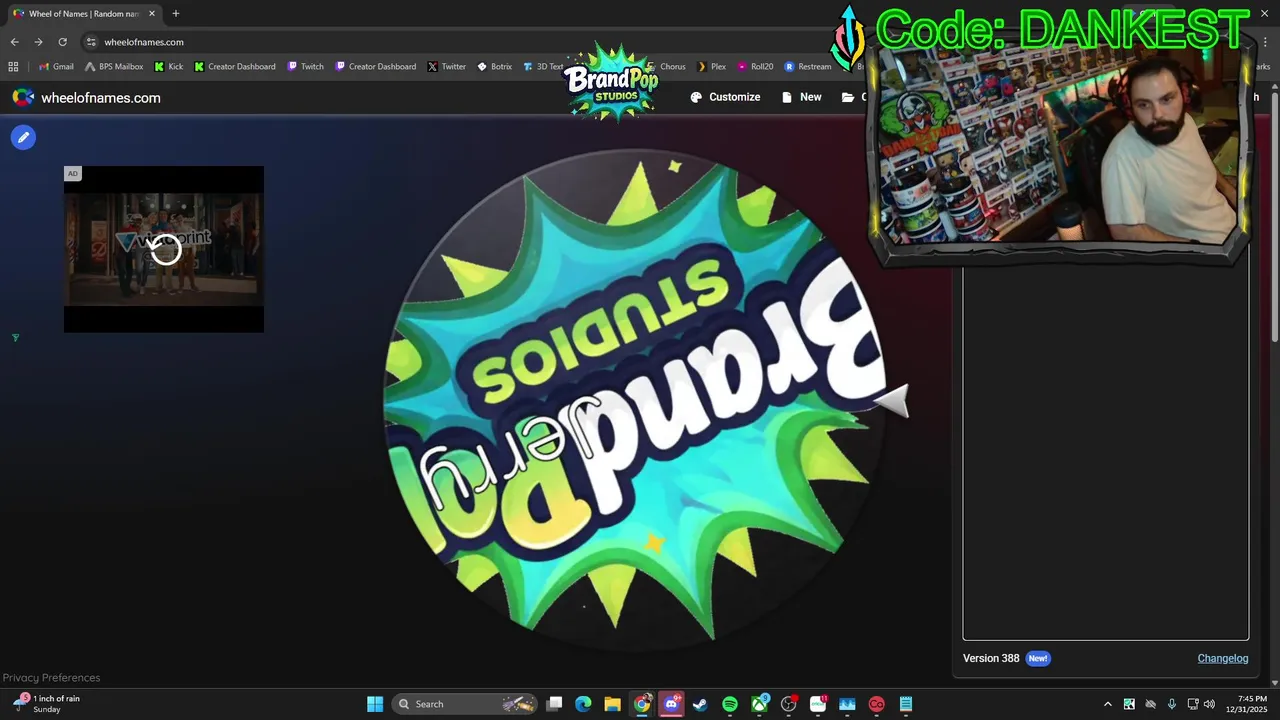
Task: Select the Wheel of Names tab
Action: pyautogui.click(x=84, y=14)
